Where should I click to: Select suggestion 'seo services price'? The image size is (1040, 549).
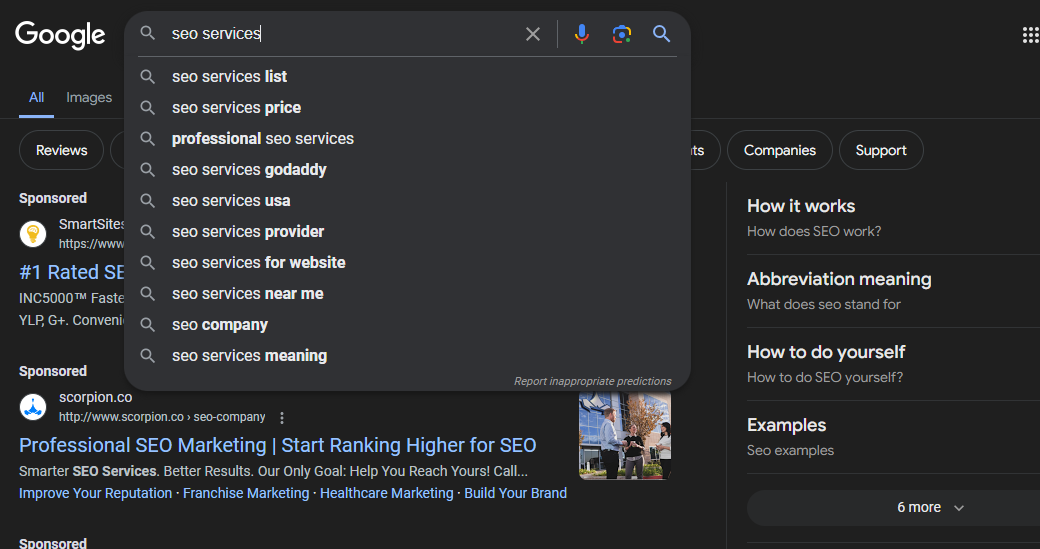pyautogui.click(x=407, y=107)
